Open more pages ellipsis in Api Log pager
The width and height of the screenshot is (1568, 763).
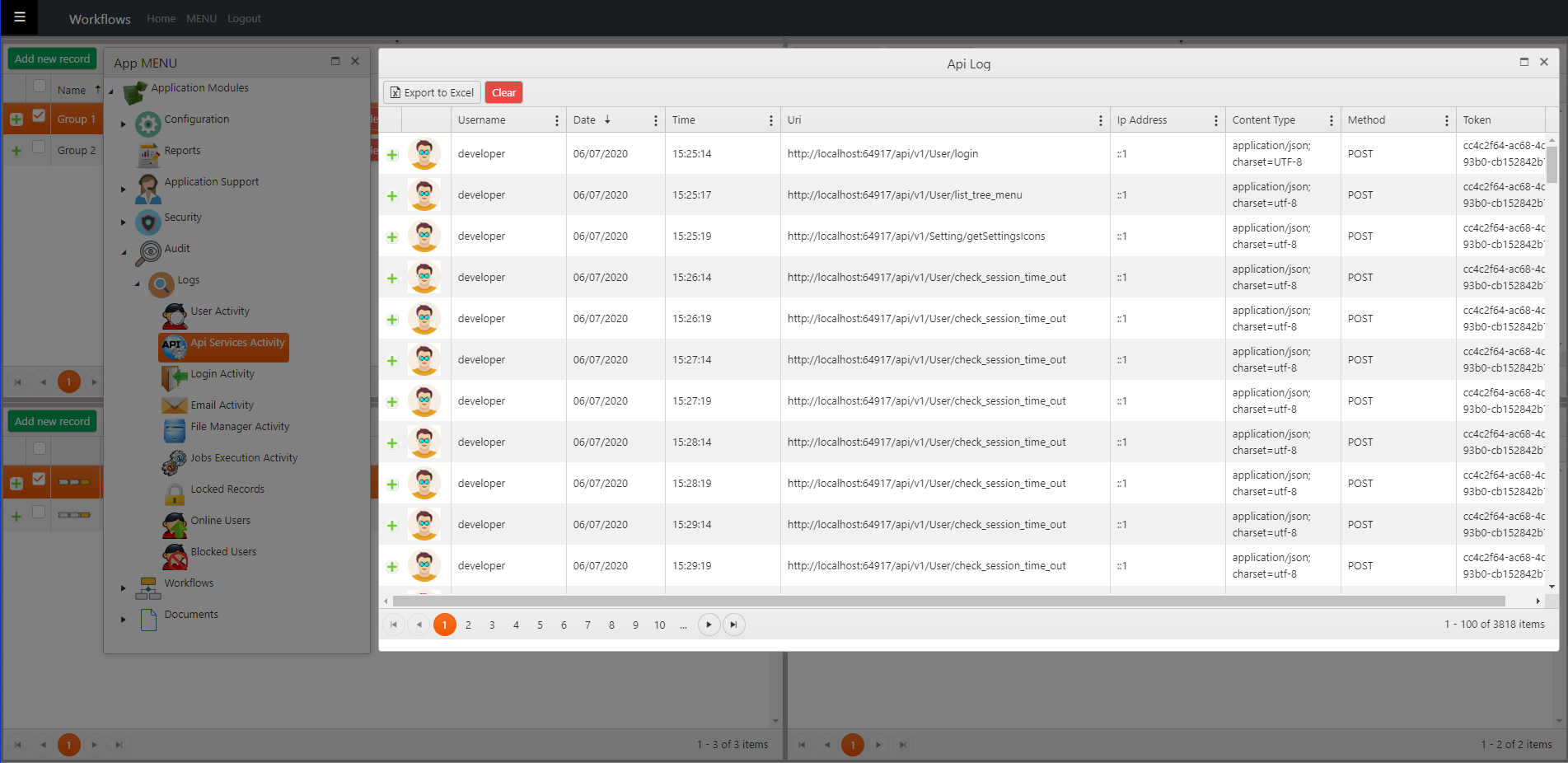[x=684, y=625]
